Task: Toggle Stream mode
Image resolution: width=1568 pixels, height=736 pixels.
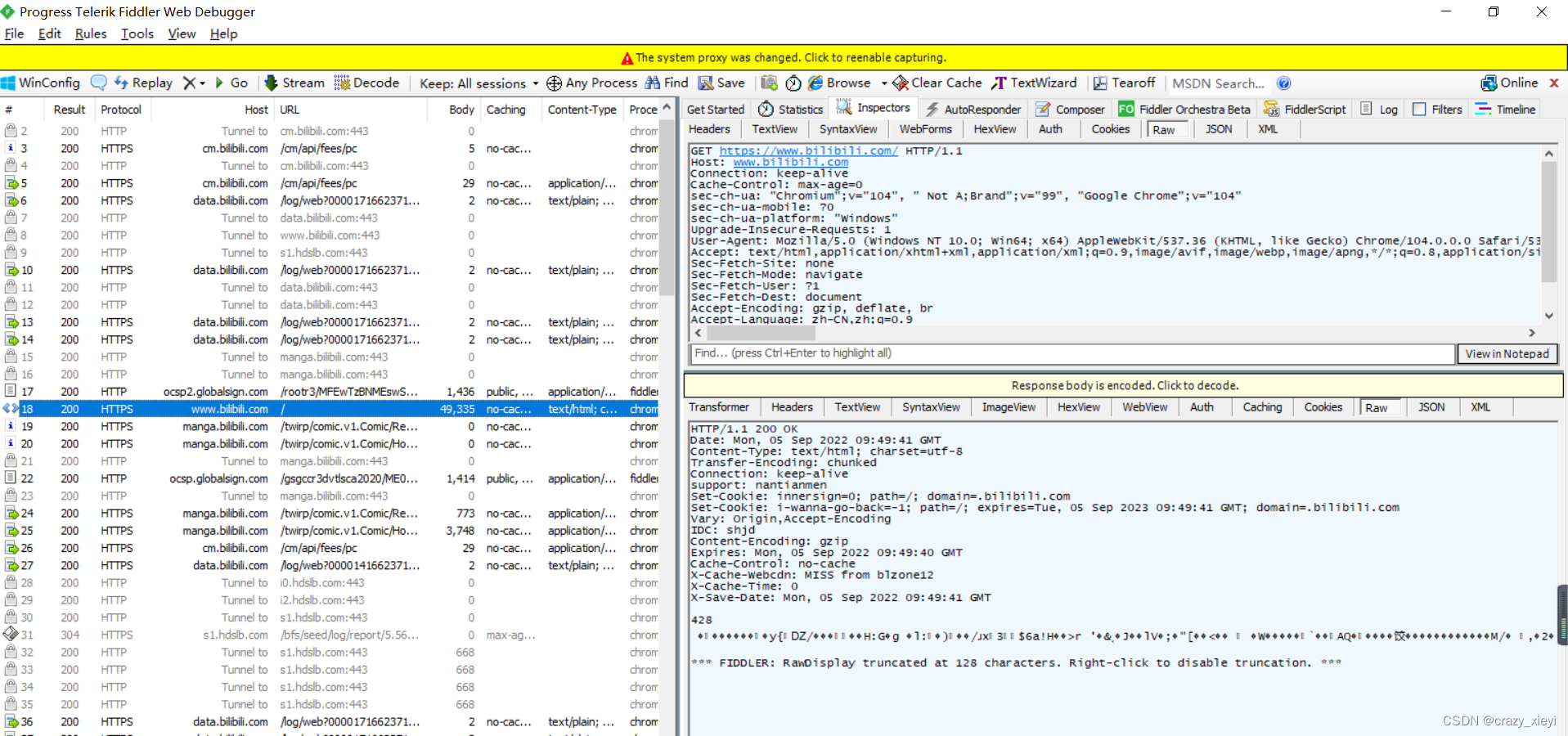Action: 295,83
